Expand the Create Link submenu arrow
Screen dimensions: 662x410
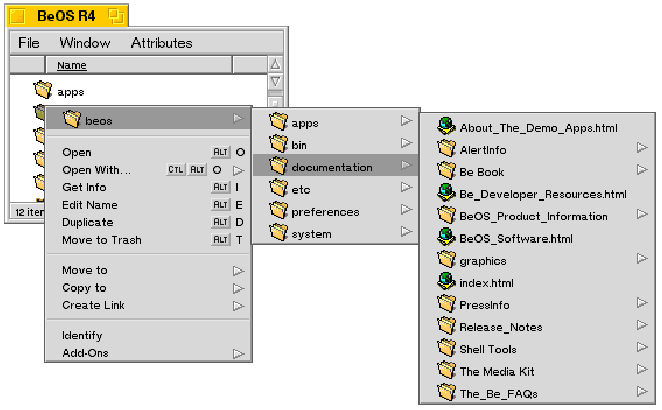[239, 305]
